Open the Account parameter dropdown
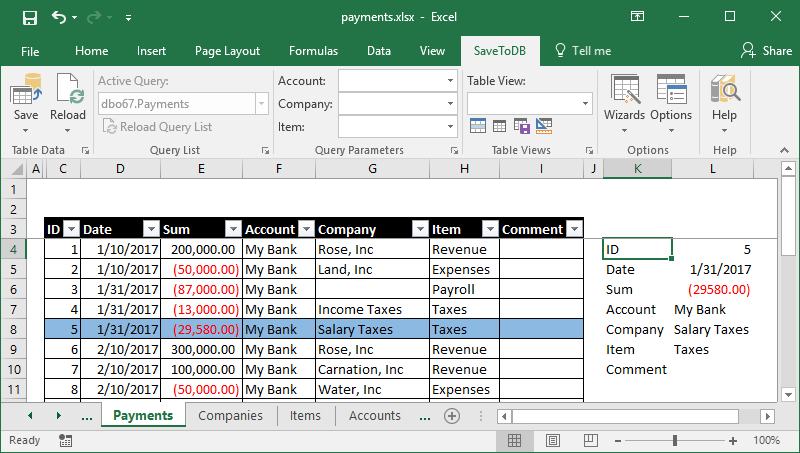 (x=450, y=81)
